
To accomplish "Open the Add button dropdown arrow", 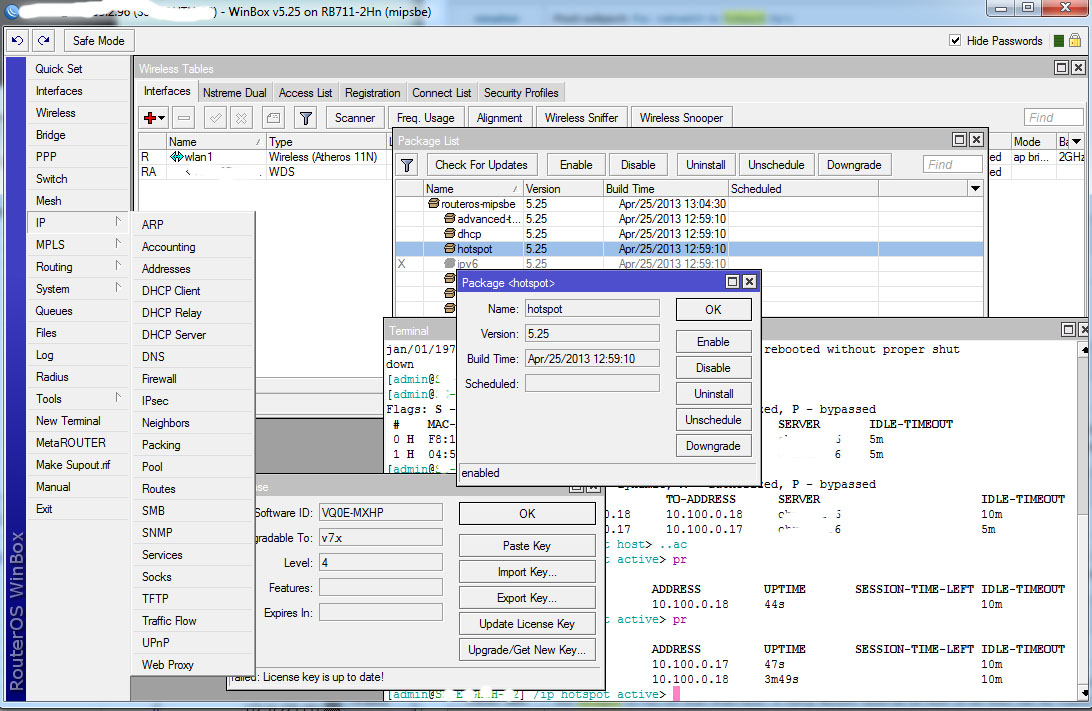I will tap(162, 118).
